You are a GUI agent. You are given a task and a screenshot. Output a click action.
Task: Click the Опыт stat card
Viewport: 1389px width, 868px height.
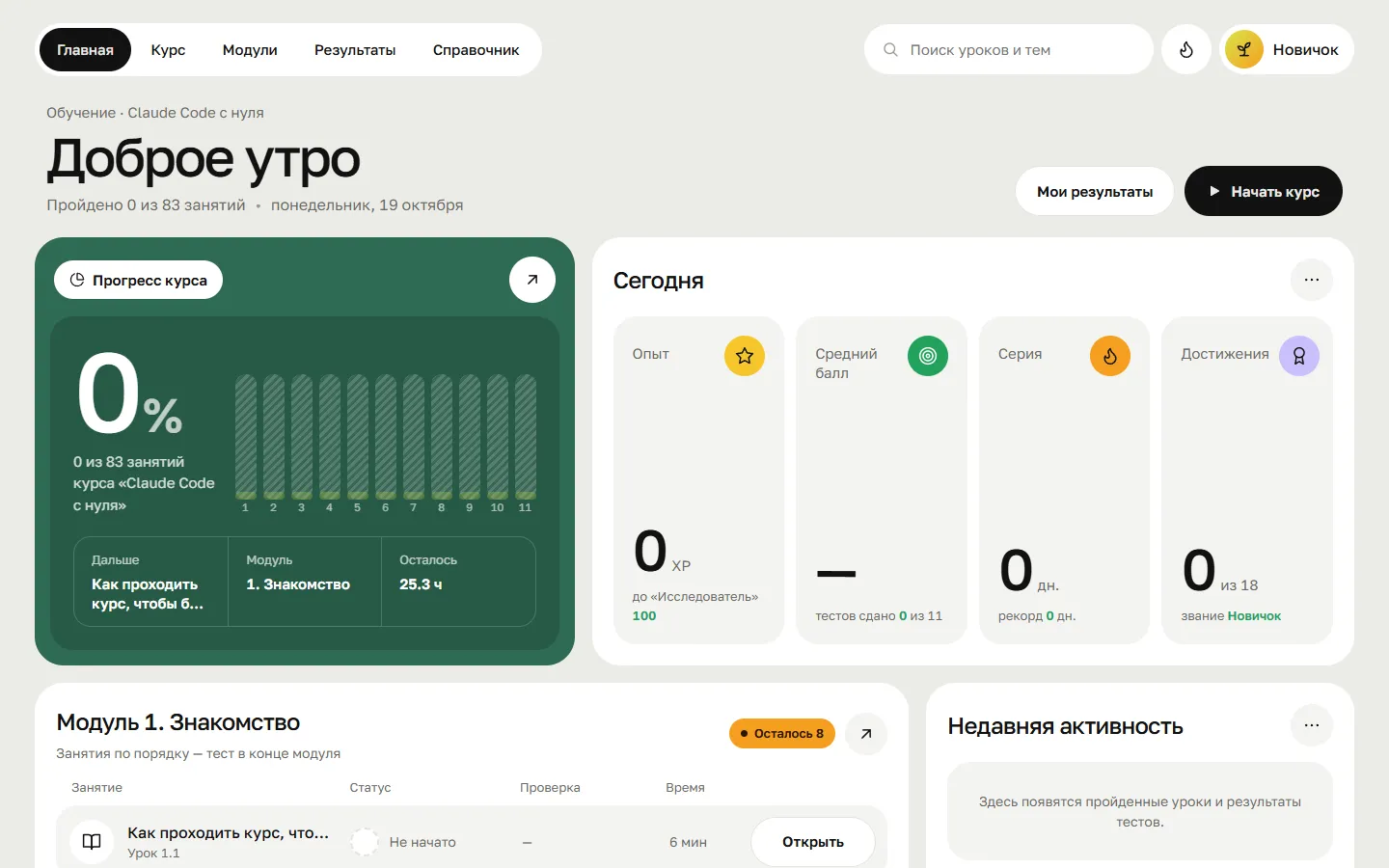699,480
